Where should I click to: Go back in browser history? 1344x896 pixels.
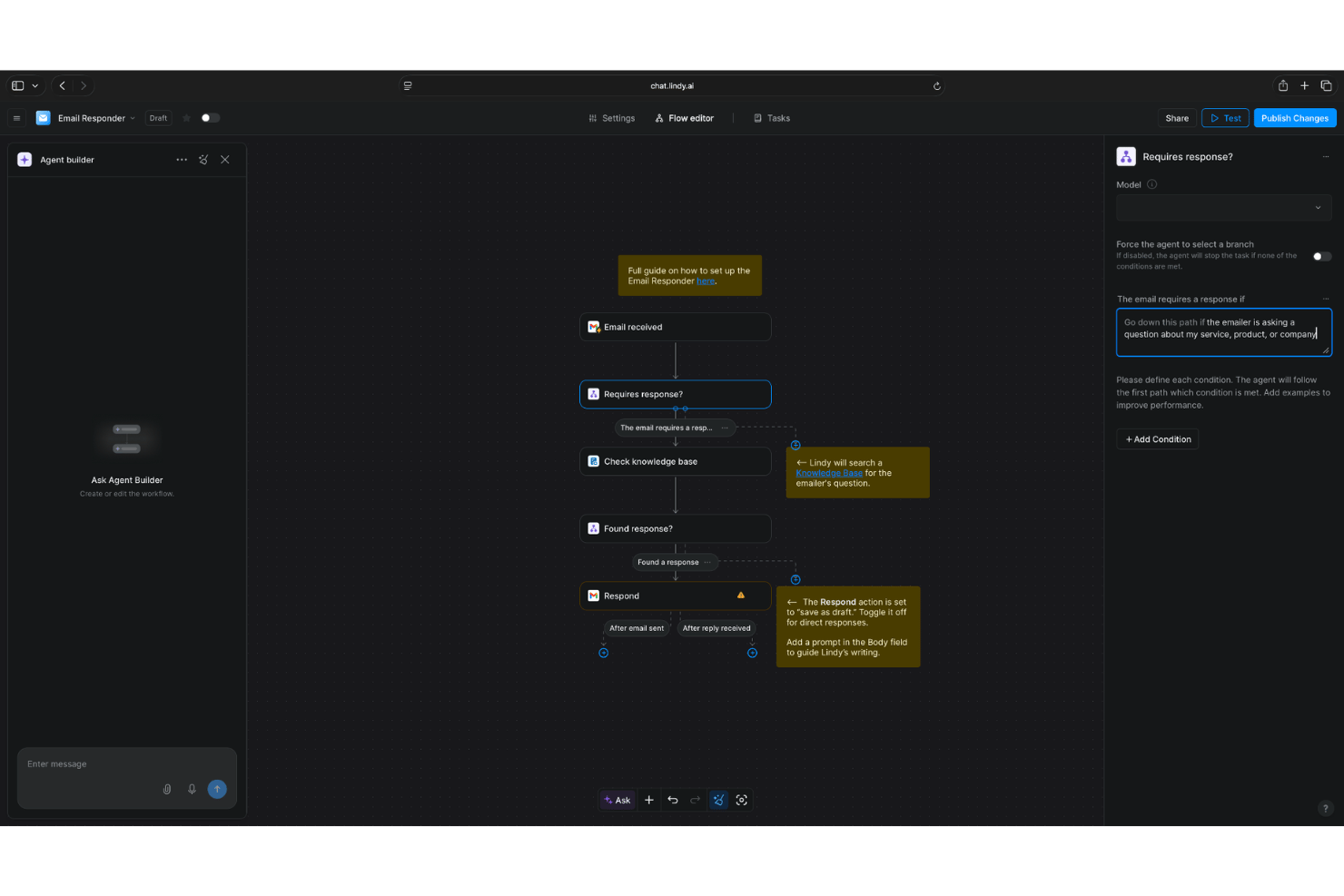pyautogui.click(x=63, y=85)
